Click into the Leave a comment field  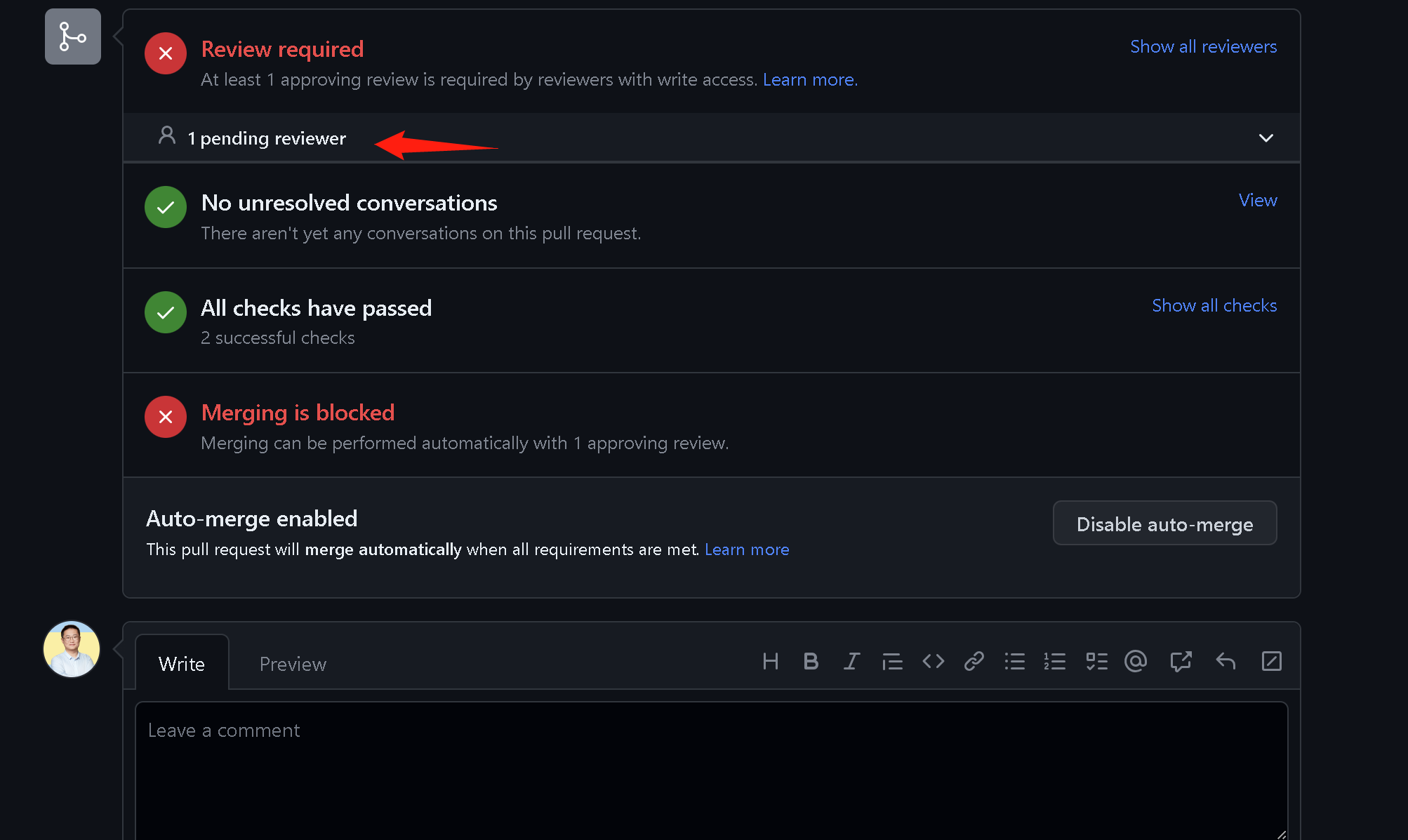coord(711,771)
